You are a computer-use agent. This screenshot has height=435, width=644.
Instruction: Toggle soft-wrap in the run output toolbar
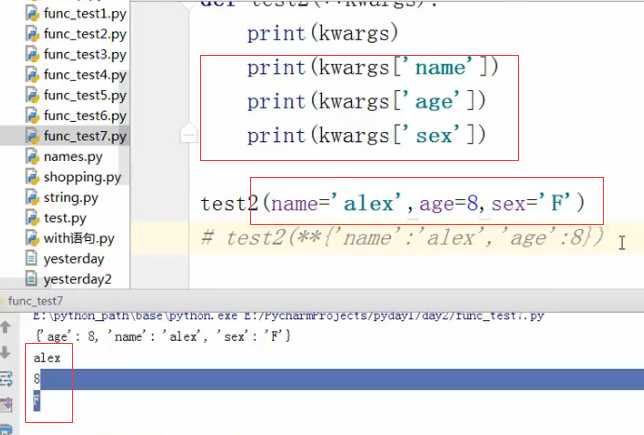(6, 378)
